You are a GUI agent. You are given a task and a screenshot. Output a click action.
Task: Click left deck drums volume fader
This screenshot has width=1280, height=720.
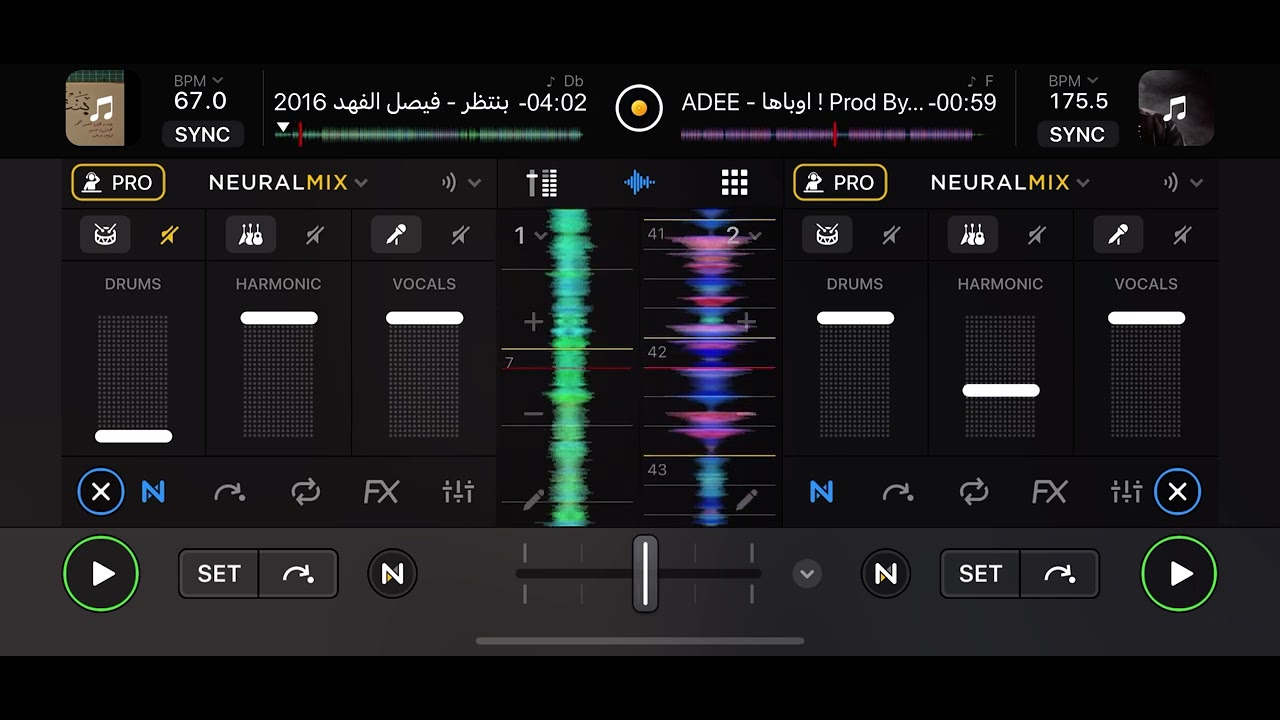[x=134, y=436]
